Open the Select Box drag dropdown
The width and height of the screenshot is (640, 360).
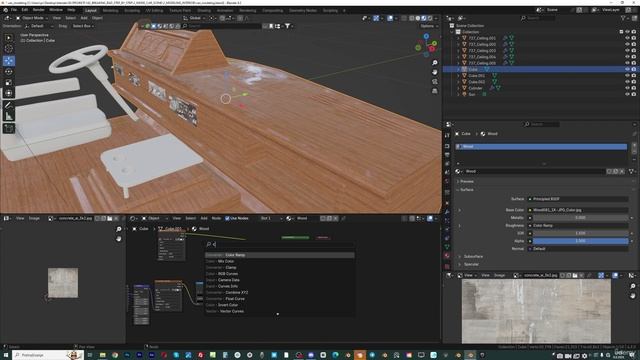coord(83,26)
